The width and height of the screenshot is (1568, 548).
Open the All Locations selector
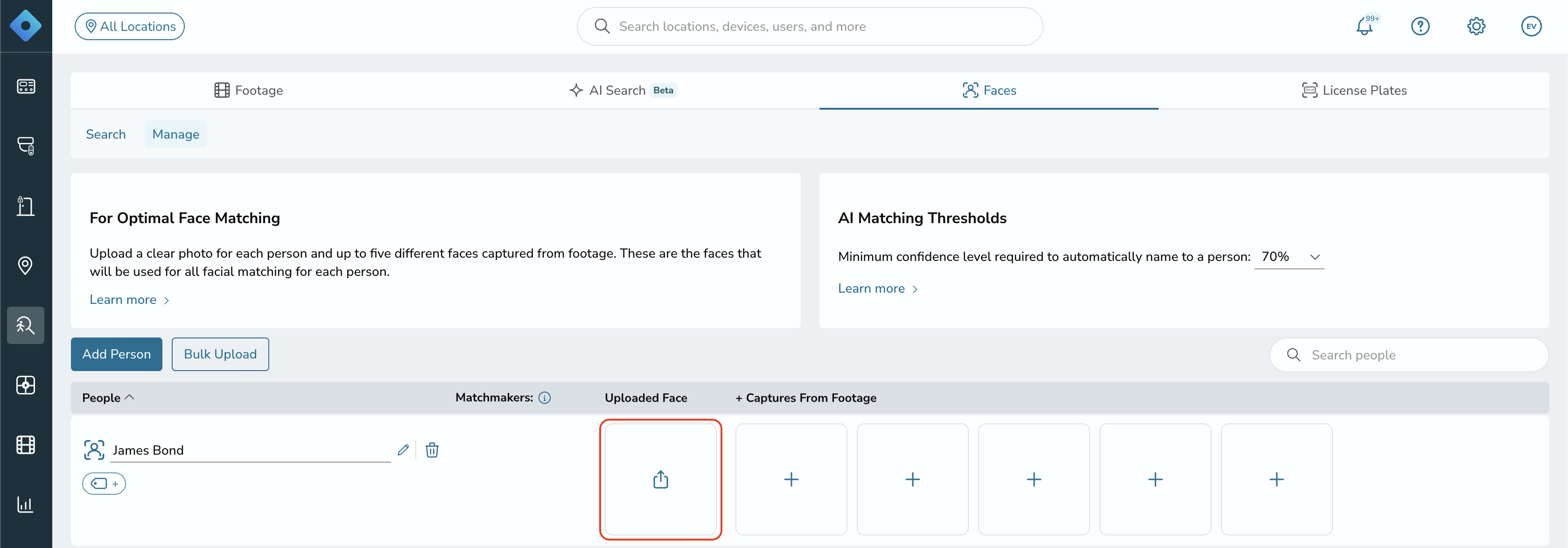tap(130, 26)
